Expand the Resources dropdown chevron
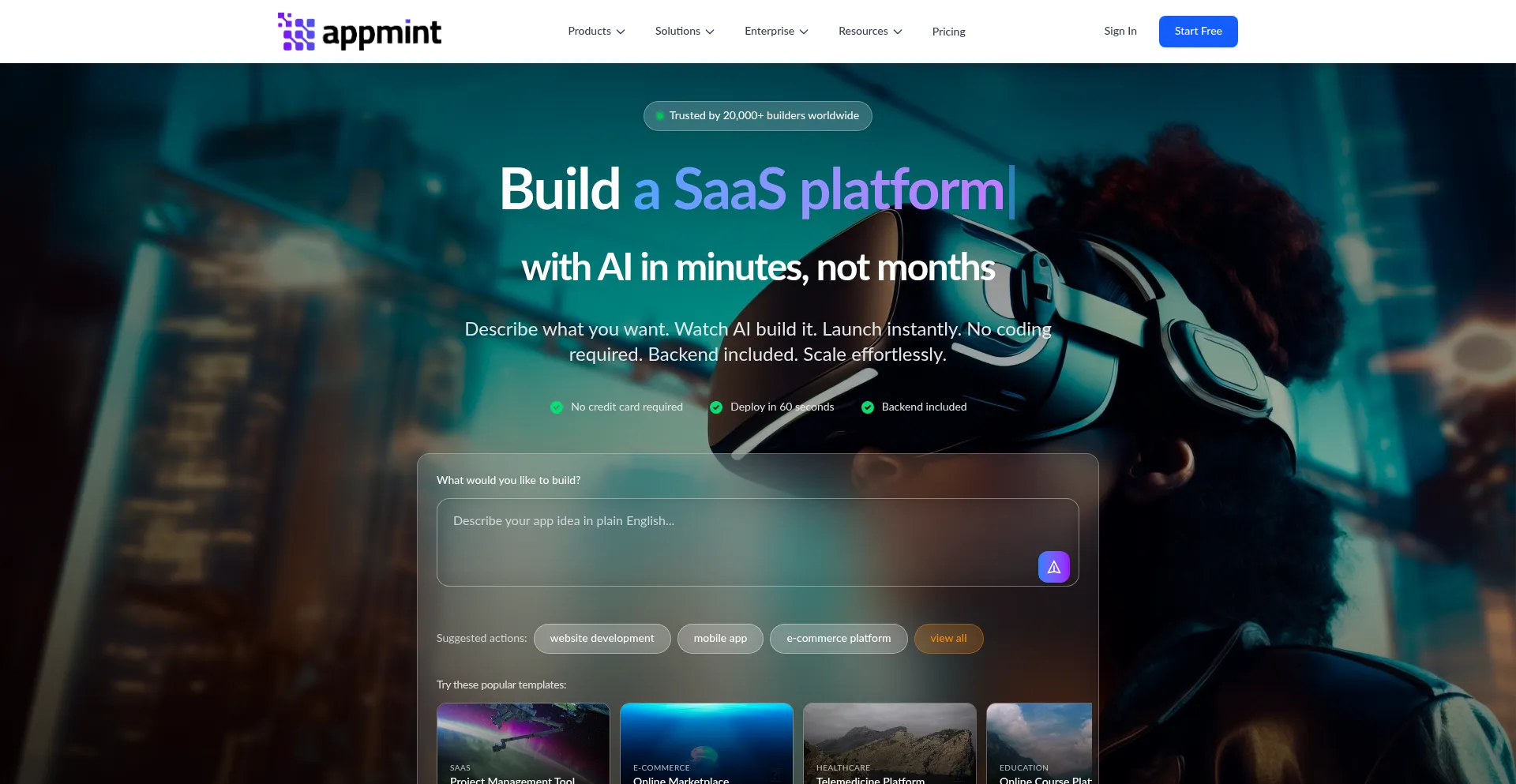Screen dimensions: 1516x784 898,32
